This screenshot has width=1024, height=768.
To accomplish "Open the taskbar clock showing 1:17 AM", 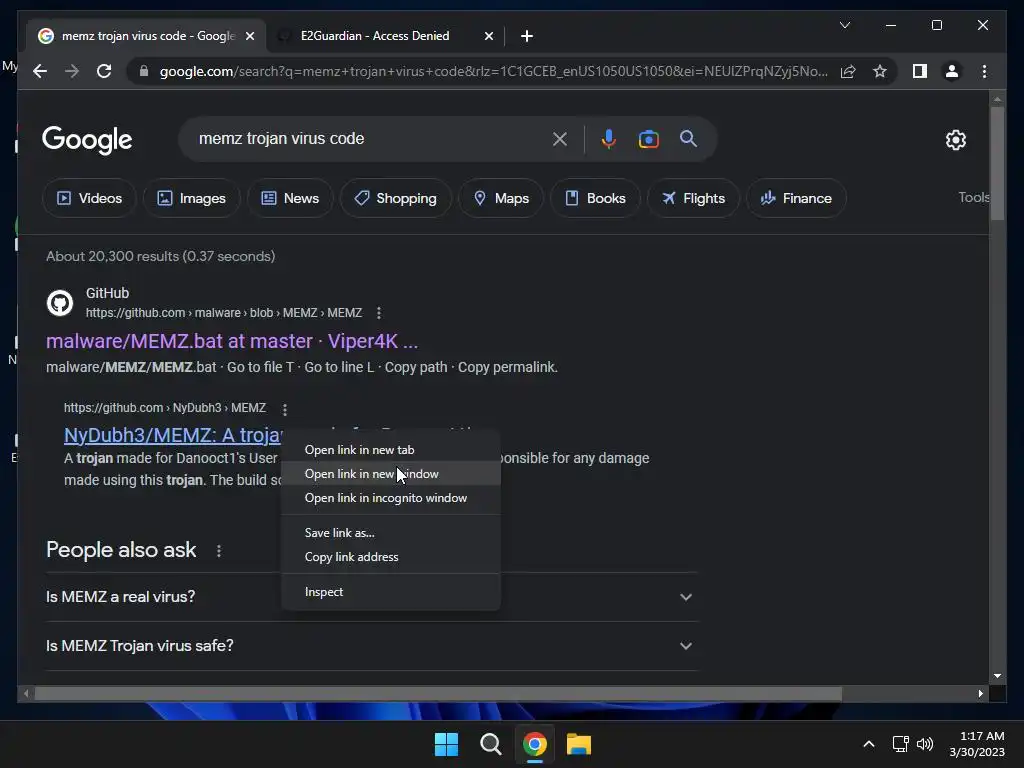I will 977,744.
